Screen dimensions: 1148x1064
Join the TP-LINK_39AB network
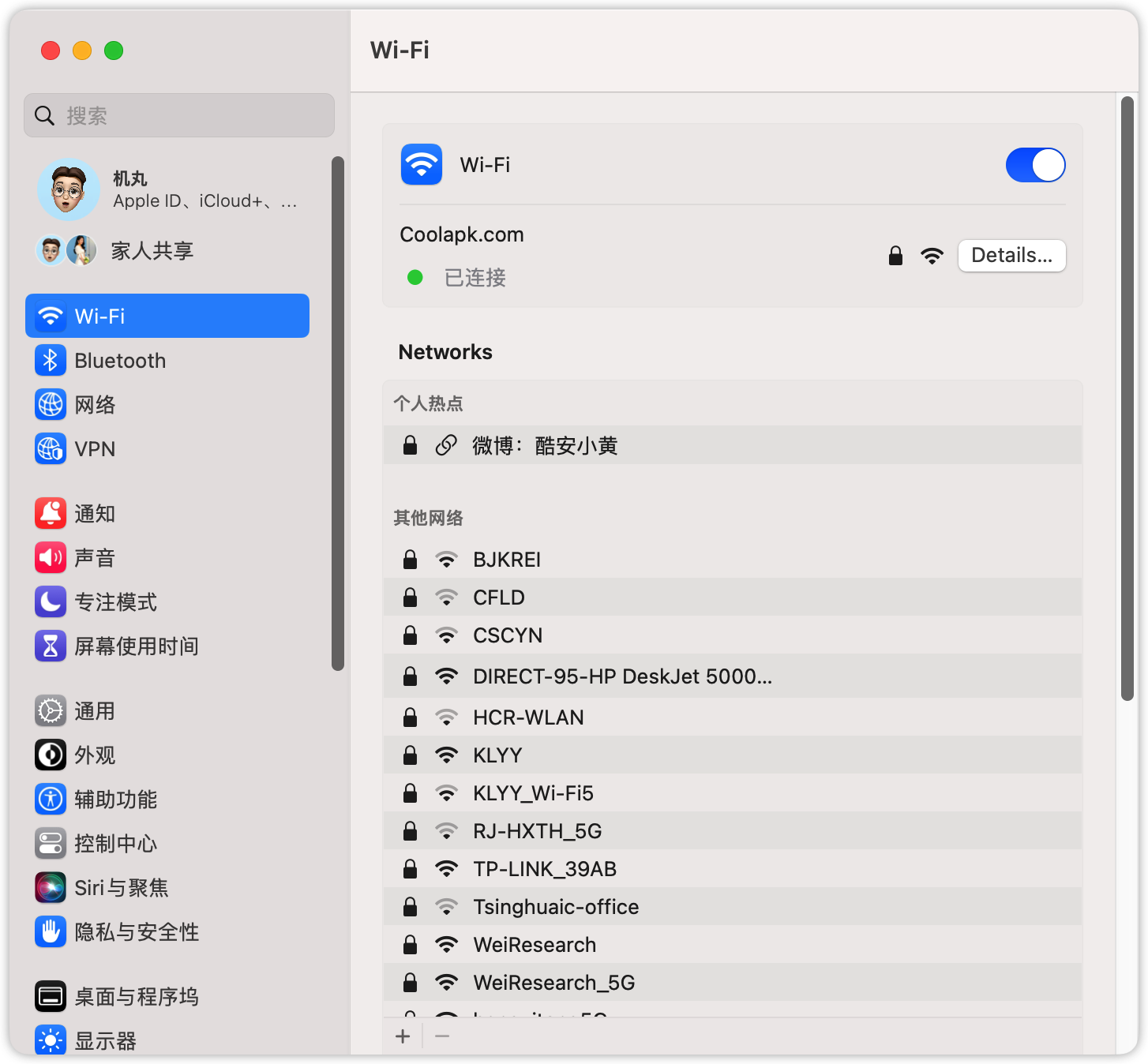545,869
